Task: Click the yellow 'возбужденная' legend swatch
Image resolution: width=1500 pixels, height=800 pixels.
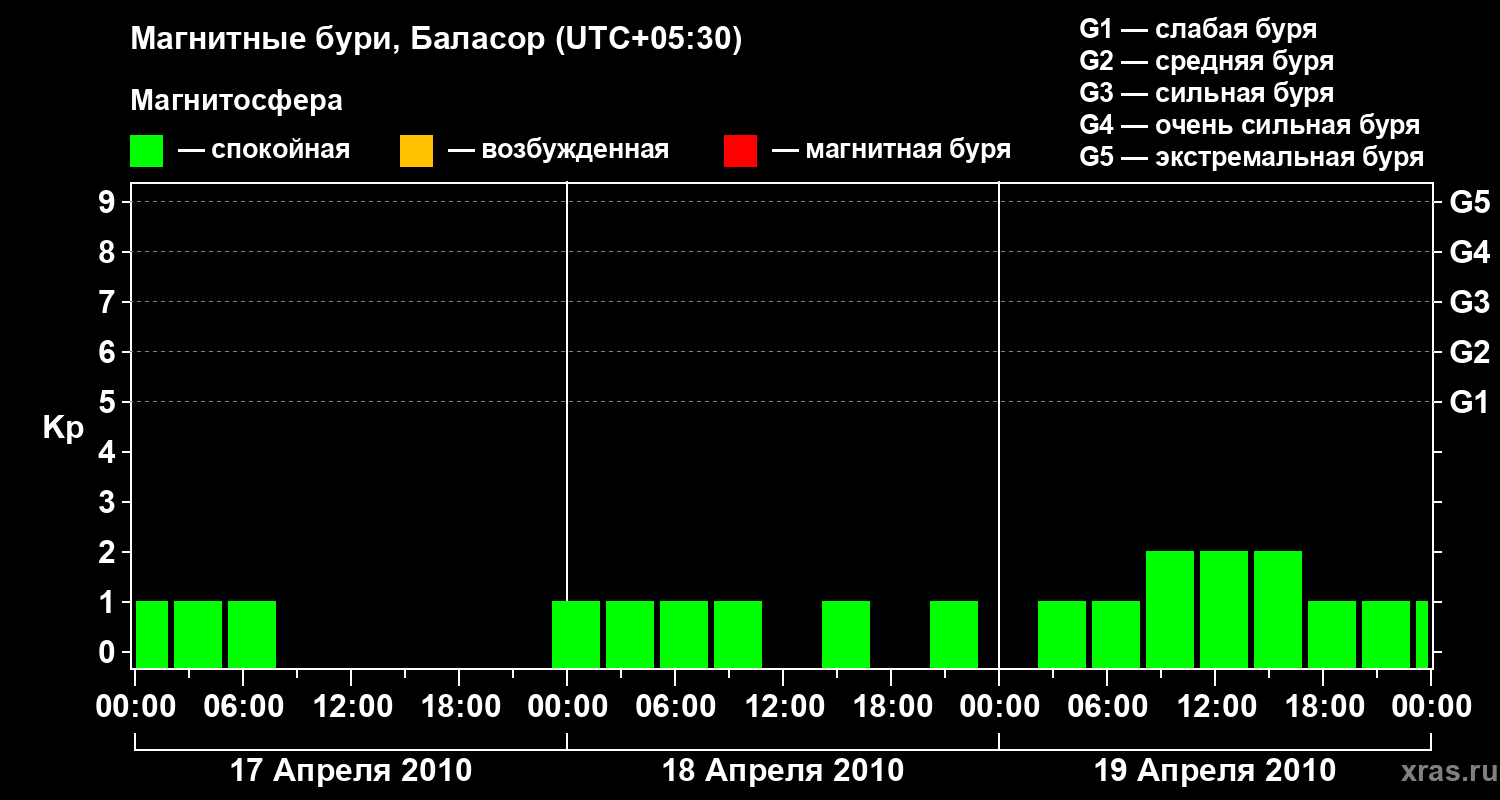Action: coord(416,151)
